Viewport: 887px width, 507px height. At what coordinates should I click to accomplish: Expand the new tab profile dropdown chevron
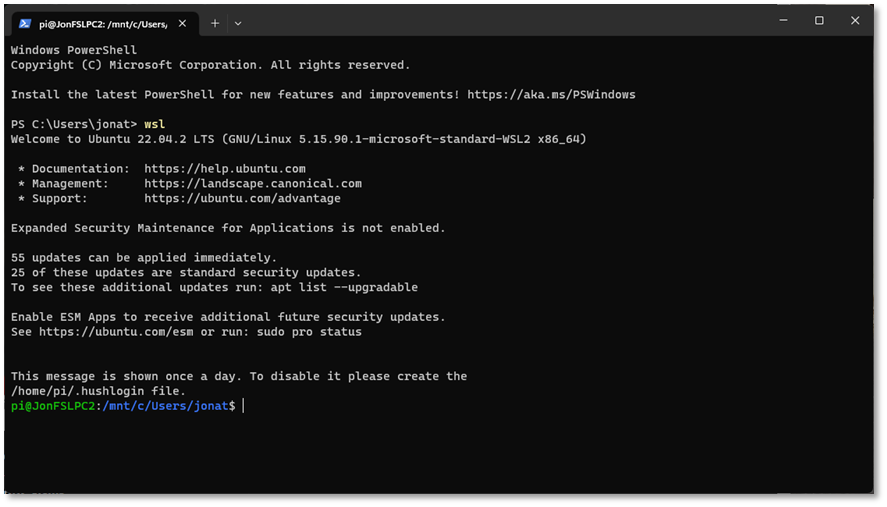tap(238, 24)
